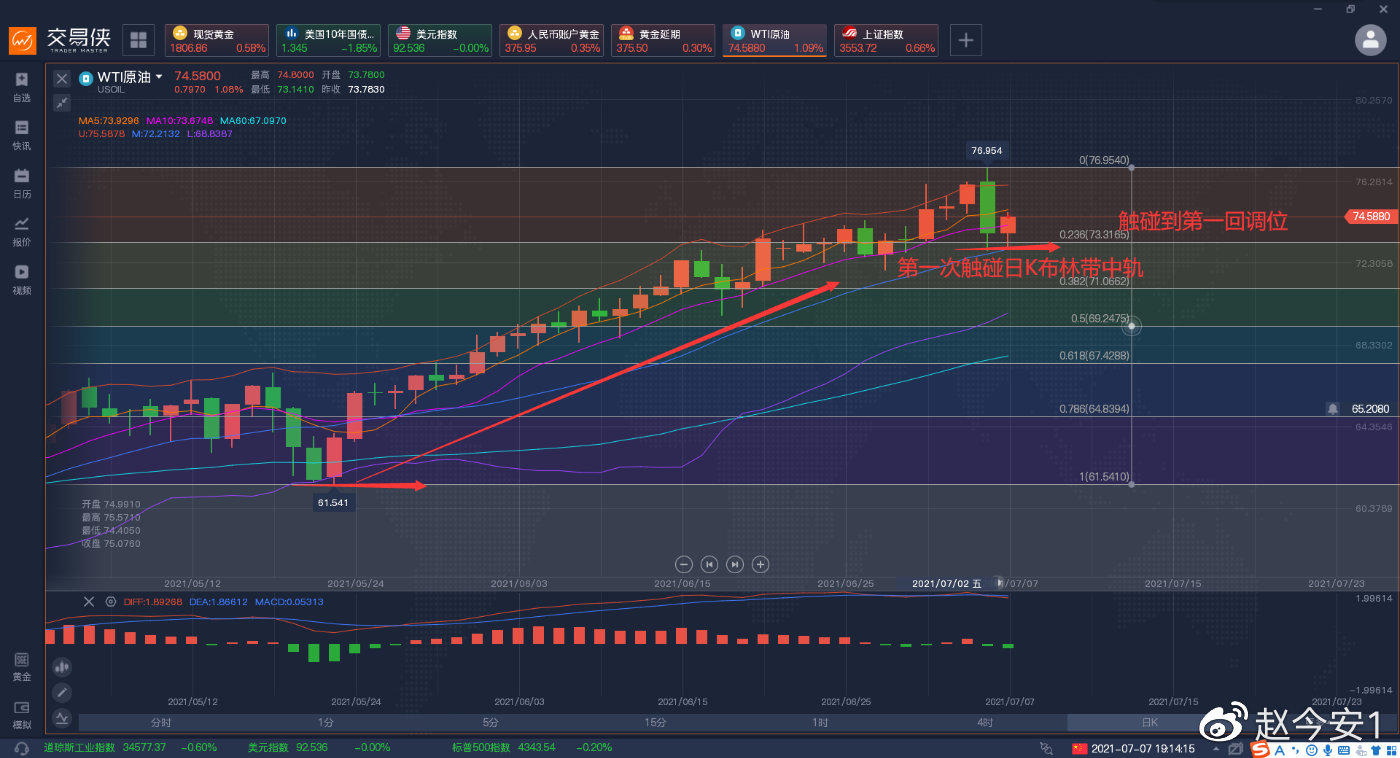Toggle the 65.2080 price alert bell
The height and width of the screenshot is (758, 1400).
(x=1332, y=409)
